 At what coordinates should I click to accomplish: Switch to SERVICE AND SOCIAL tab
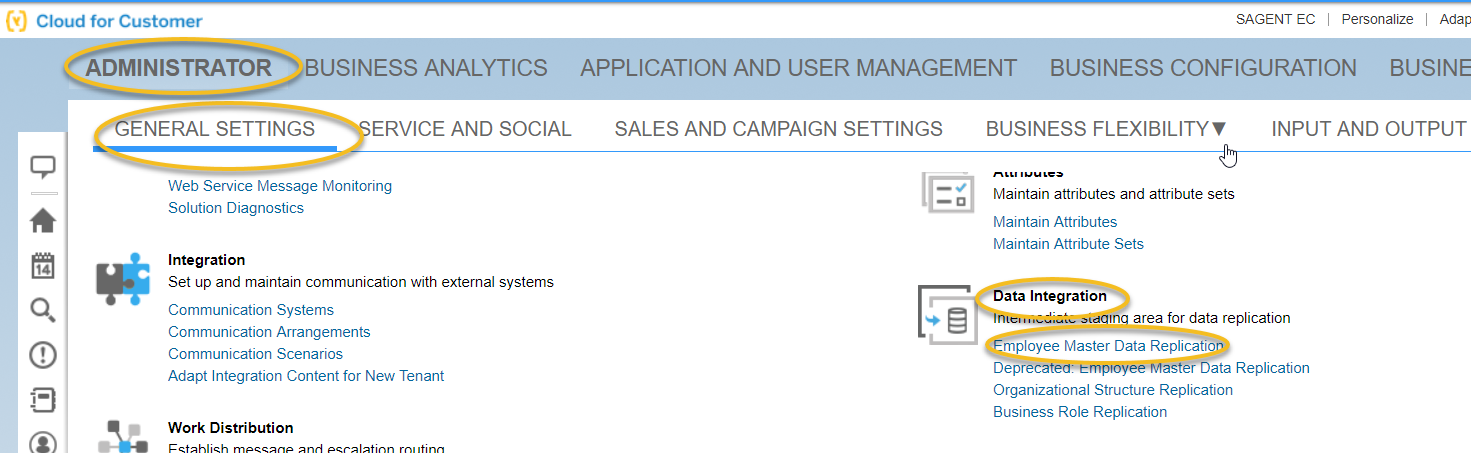(x=465, y=129)
